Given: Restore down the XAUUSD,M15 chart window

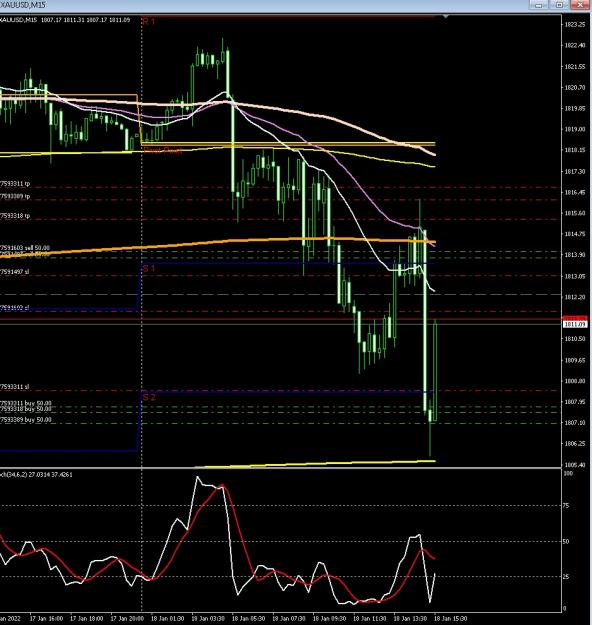Looking at the screenshot, I should click(x=559, y=5).
